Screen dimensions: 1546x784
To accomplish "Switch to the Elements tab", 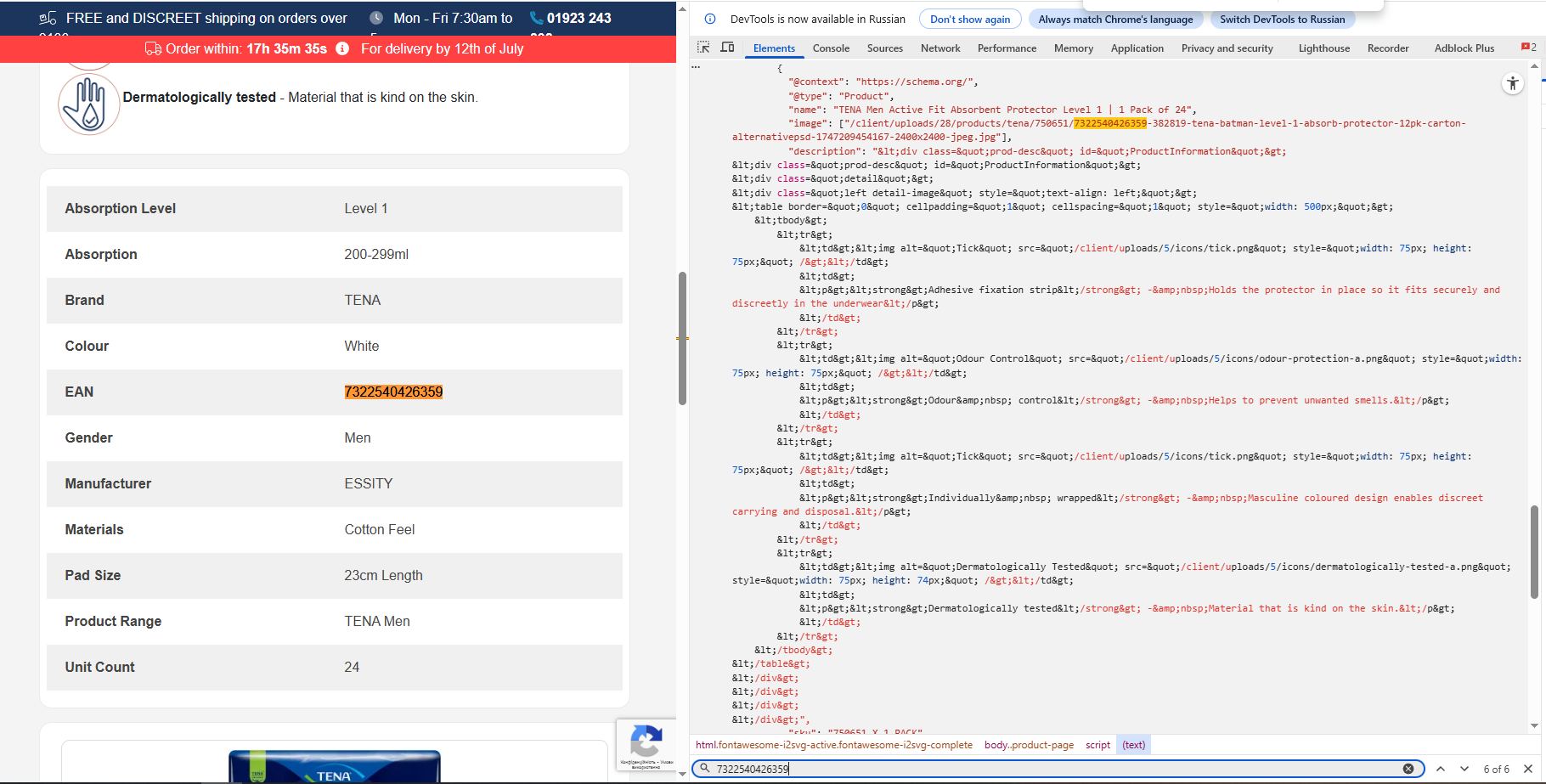I will 774,48.
